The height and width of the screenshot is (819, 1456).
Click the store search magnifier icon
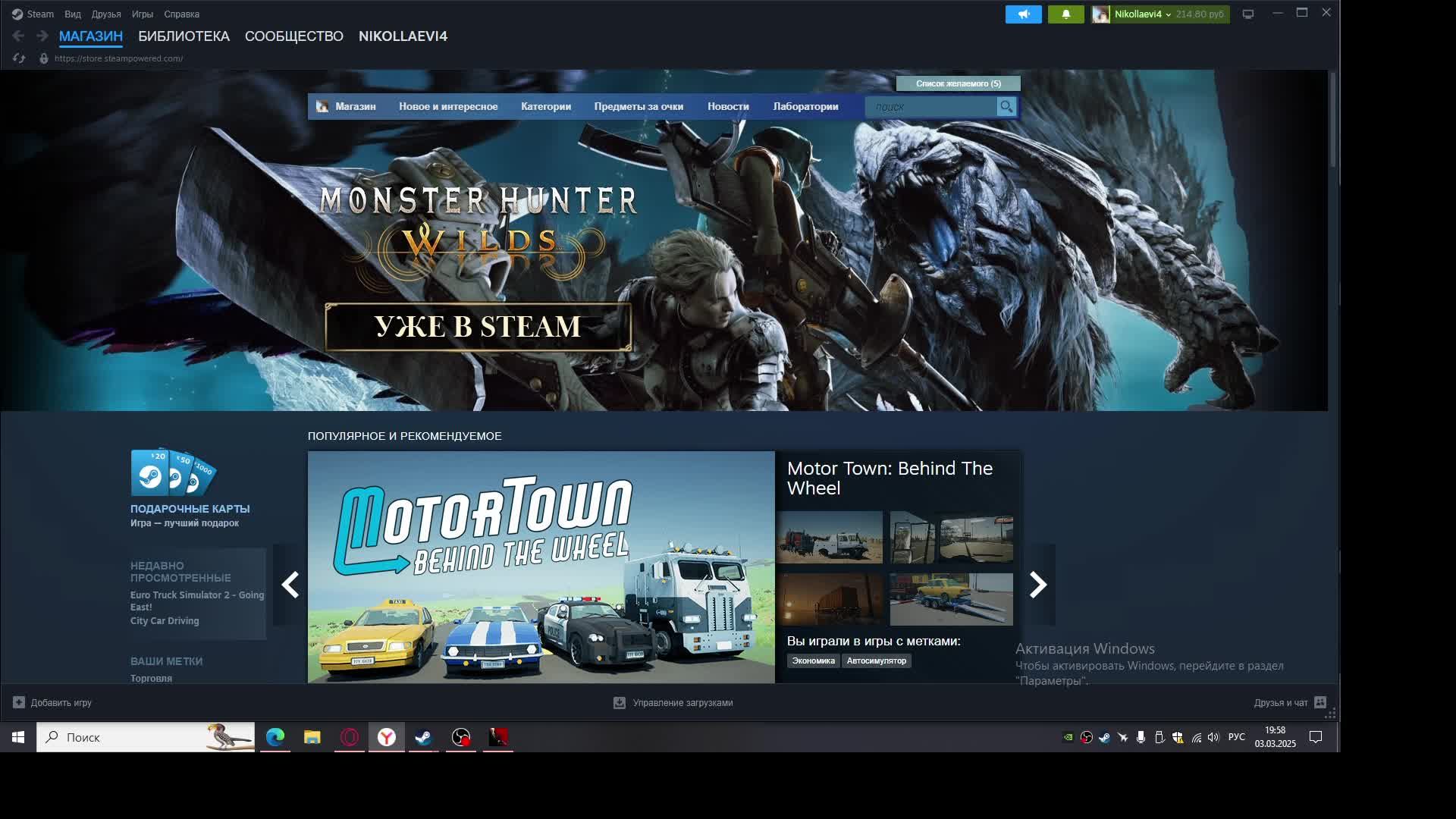coord(1006,107)
